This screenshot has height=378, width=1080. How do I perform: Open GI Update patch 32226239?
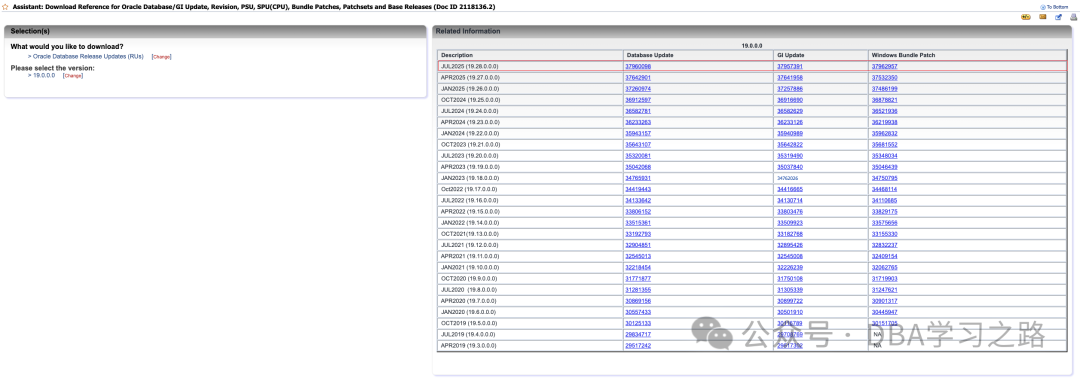point(789,266)
